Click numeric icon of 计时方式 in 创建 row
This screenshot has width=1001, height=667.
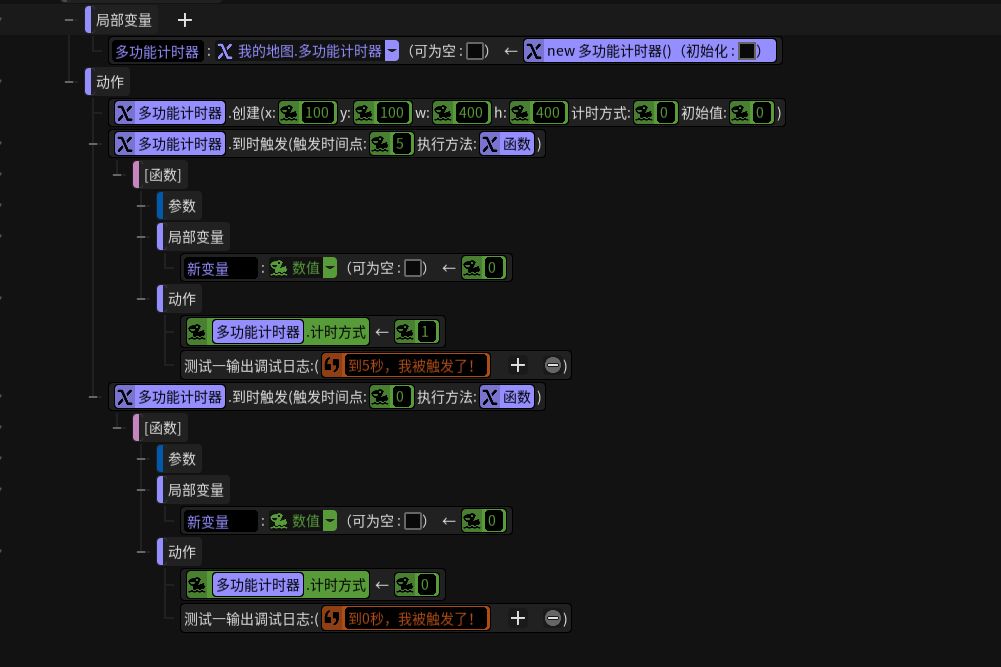pyautogui.click(x=644, y=113)
